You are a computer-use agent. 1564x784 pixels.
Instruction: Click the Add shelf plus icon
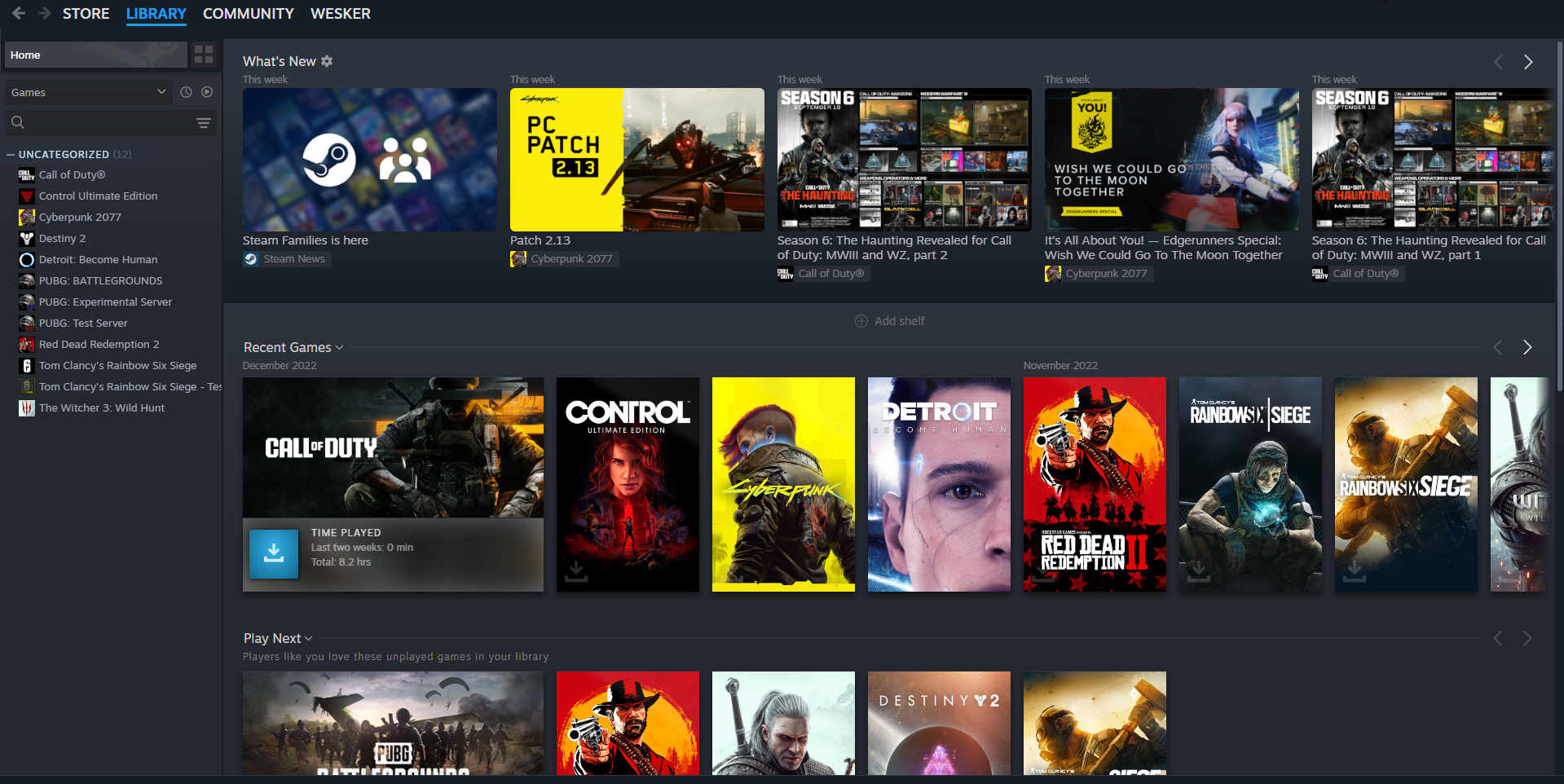(861, 321)
